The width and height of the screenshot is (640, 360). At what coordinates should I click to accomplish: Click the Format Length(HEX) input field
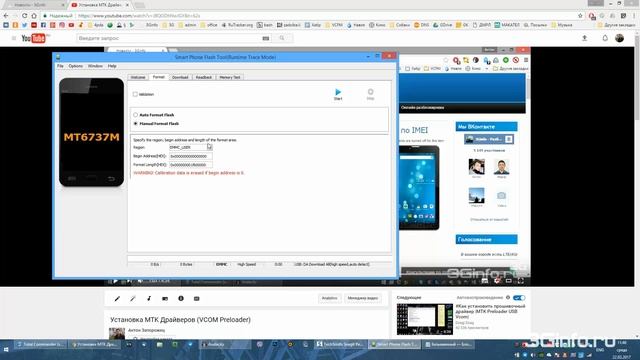(x=191, y=165)
